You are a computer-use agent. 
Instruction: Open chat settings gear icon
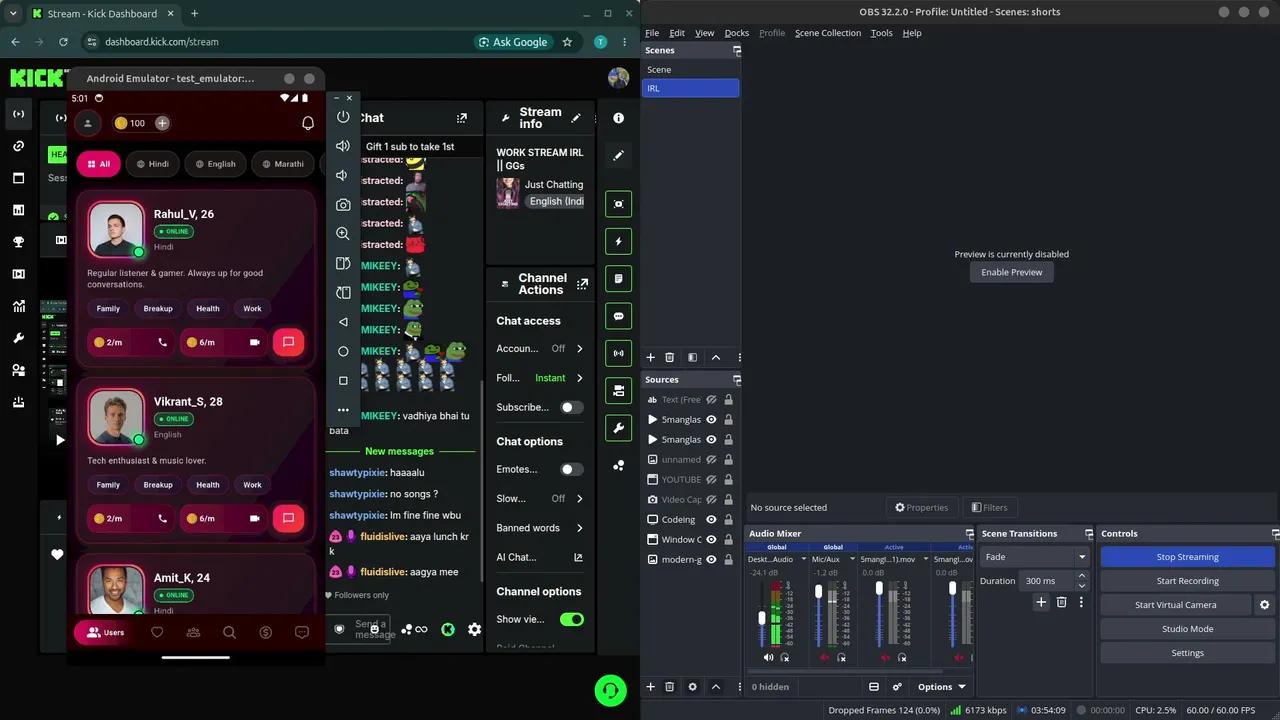tap(474, 629)
